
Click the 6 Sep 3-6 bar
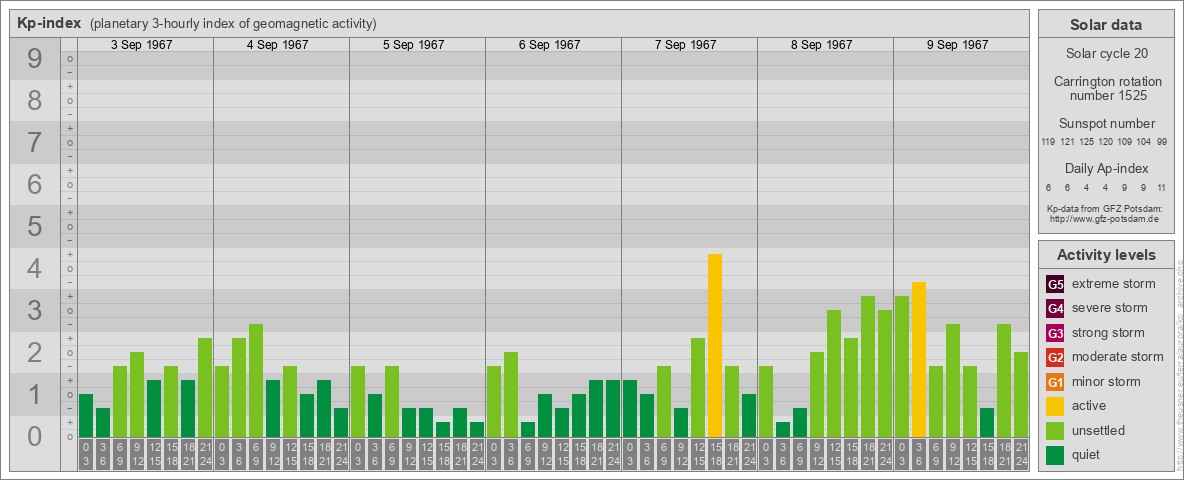click(510, 395)
